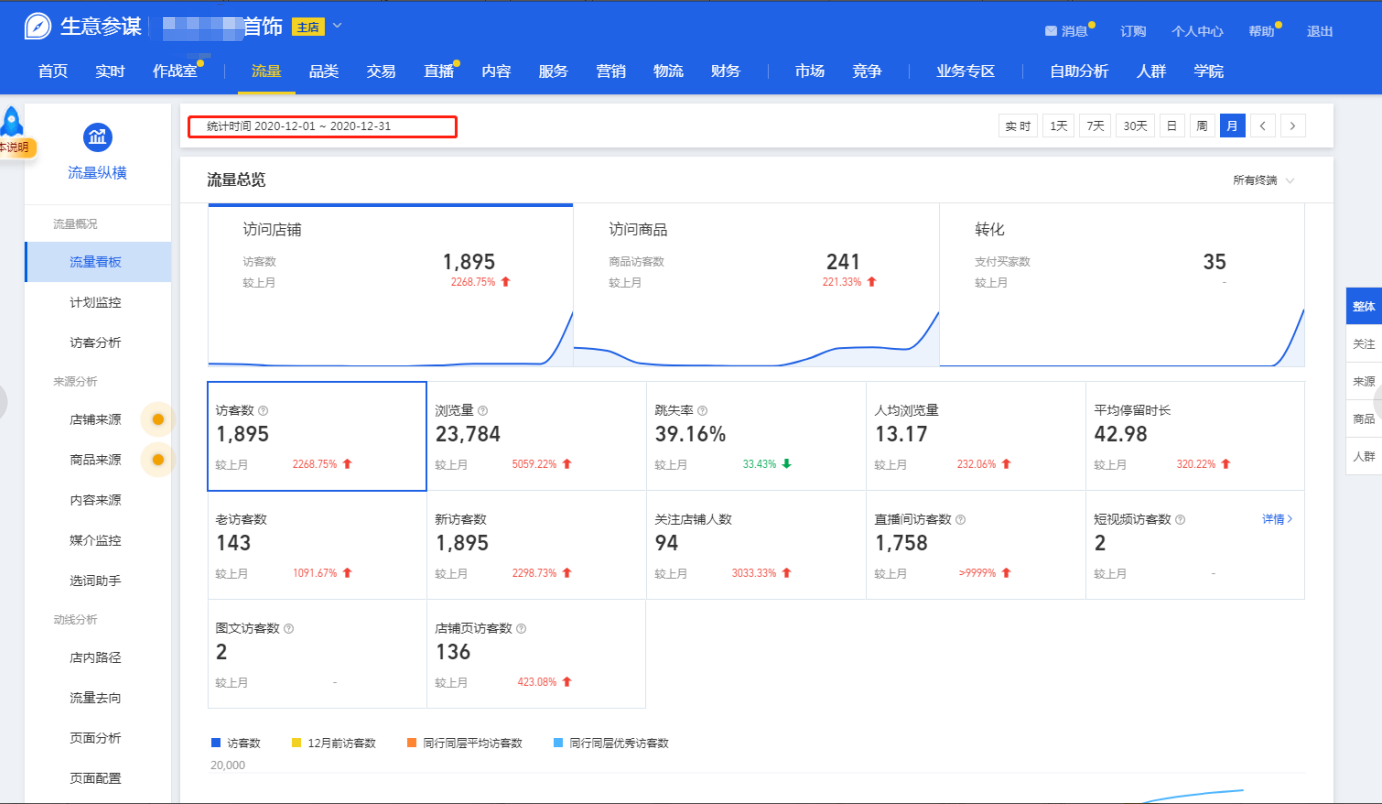Open the 交易 navigation tab
The width and height of the screenshot is (1382, 804).
(381, 71)
